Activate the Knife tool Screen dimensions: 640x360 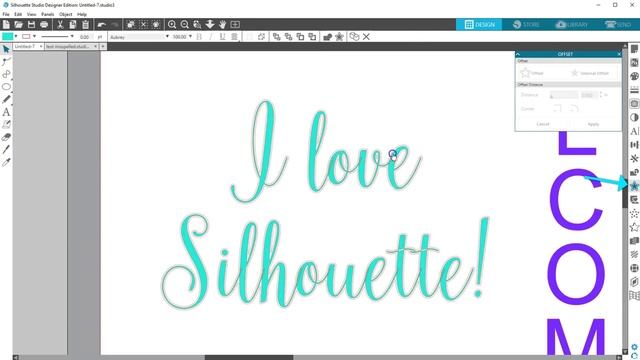coord(6,150)
